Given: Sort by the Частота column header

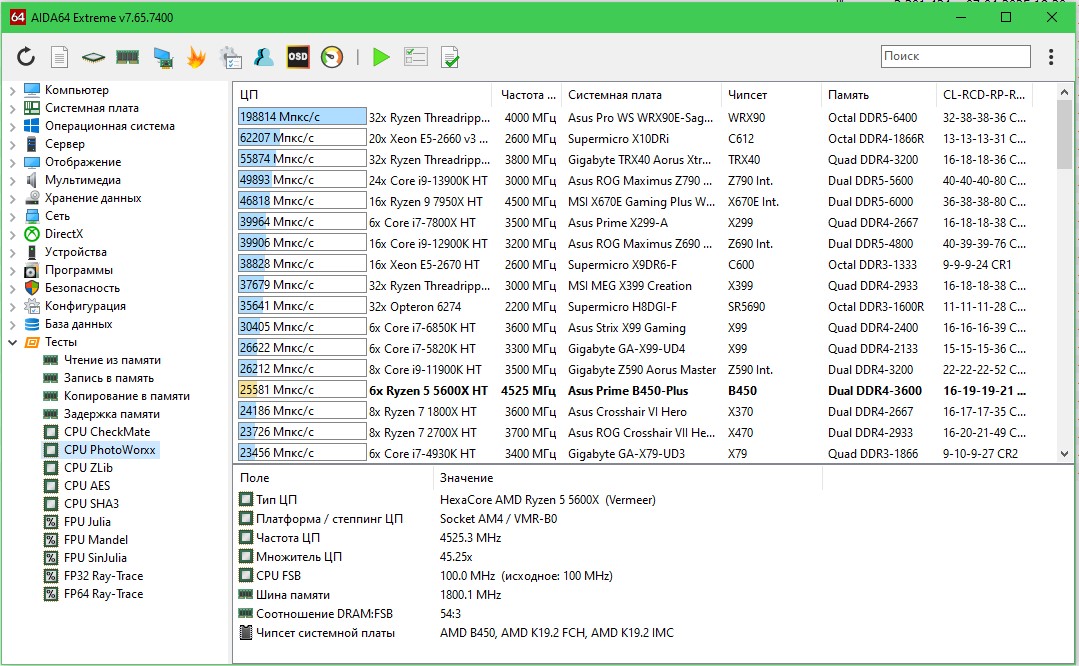Looking at the screenshot, I should [527, 95].
